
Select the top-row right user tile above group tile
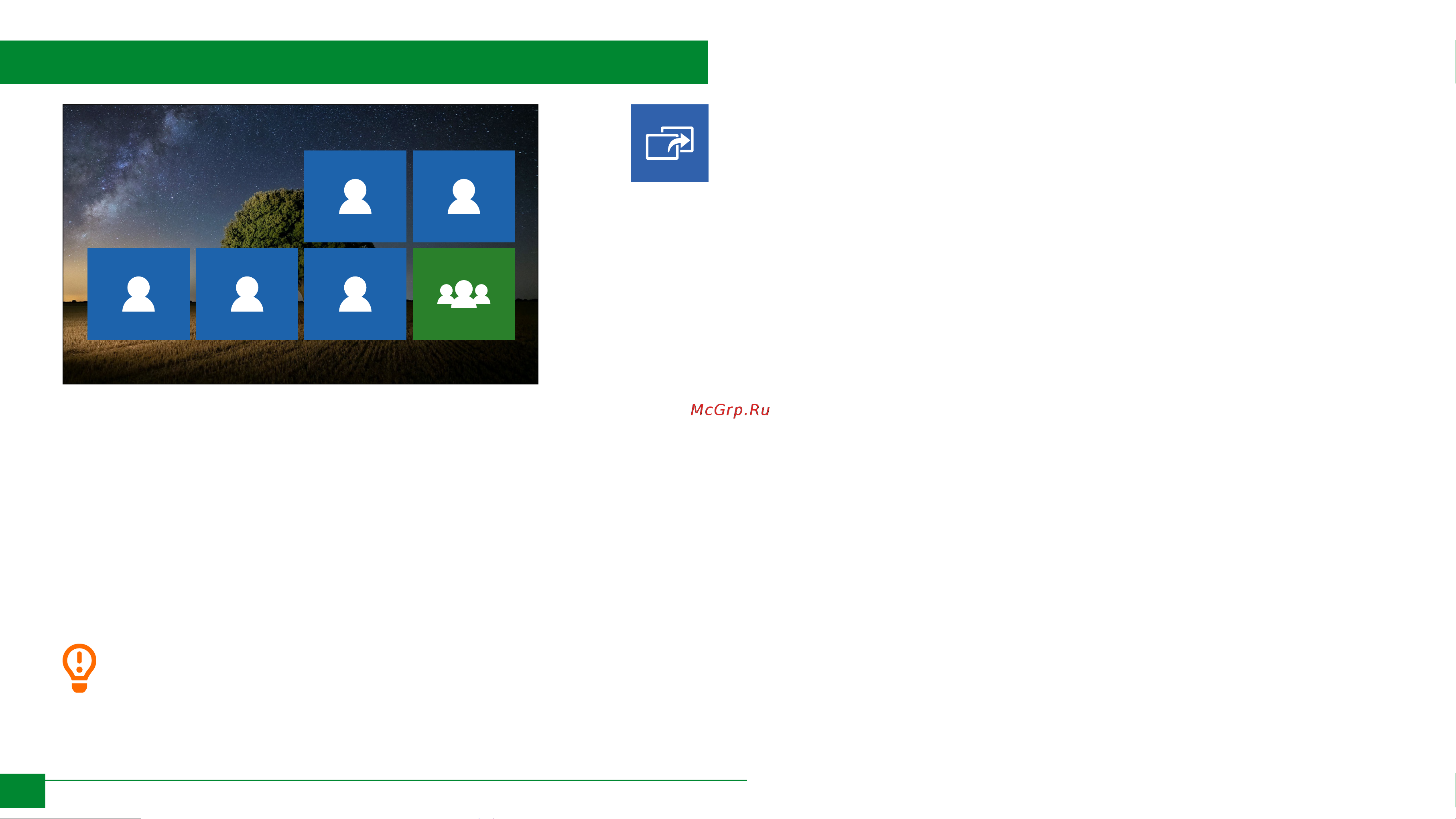(463, 196)
